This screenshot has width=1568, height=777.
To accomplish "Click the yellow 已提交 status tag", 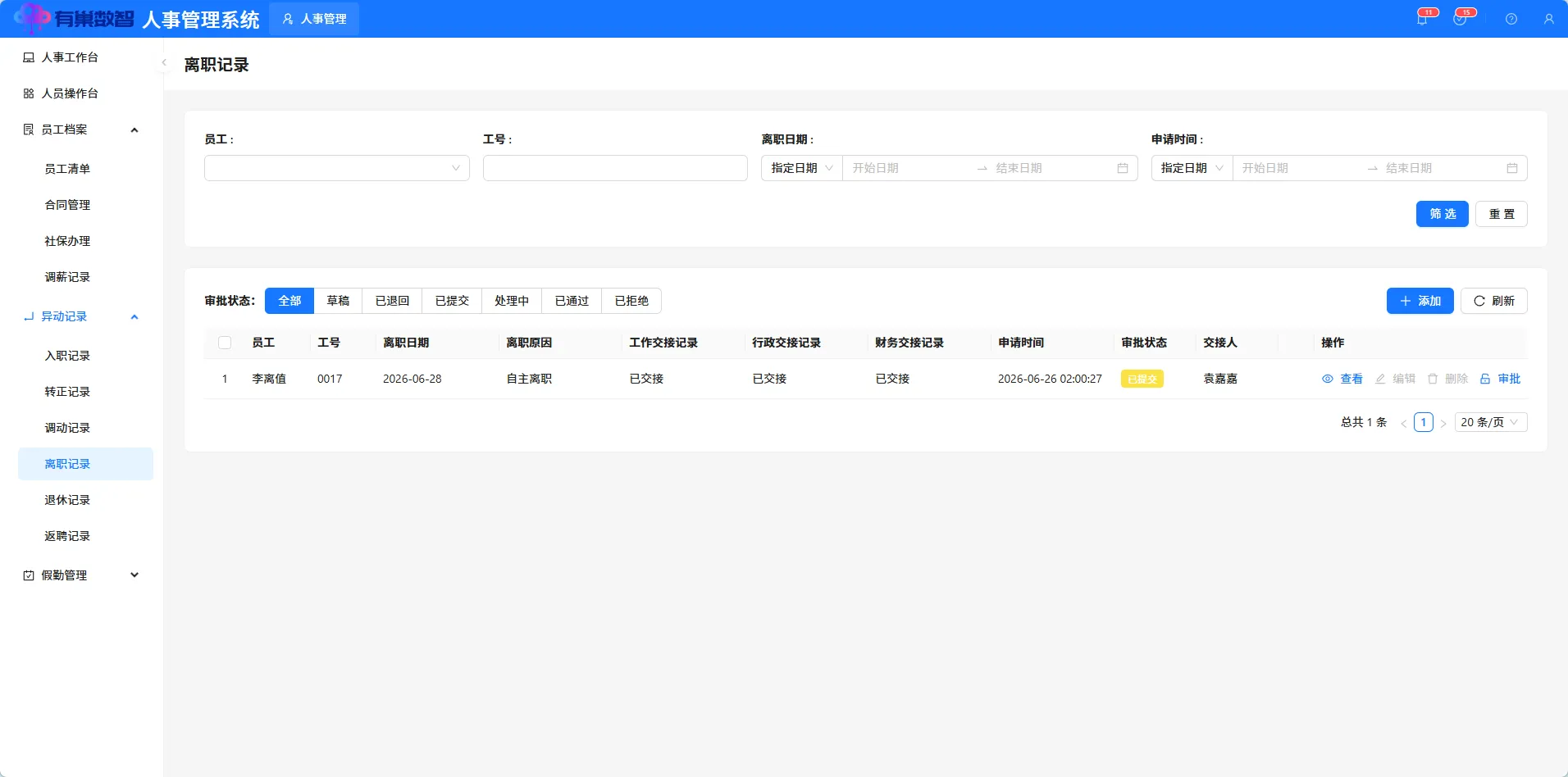I will pos(1142,379).
